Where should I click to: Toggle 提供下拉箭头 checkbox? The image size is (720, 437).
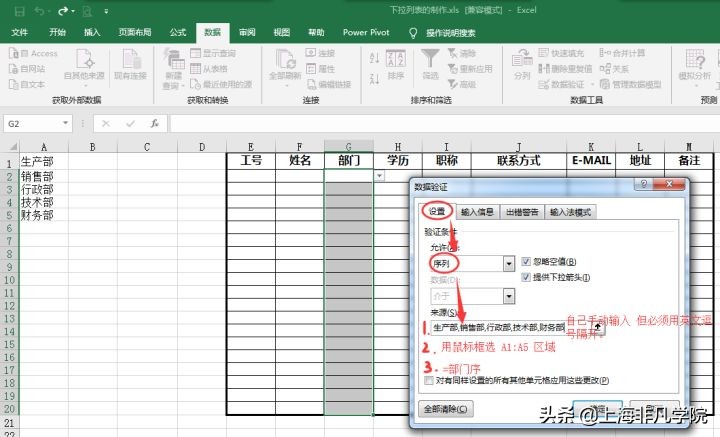click(x=526, y=277)
